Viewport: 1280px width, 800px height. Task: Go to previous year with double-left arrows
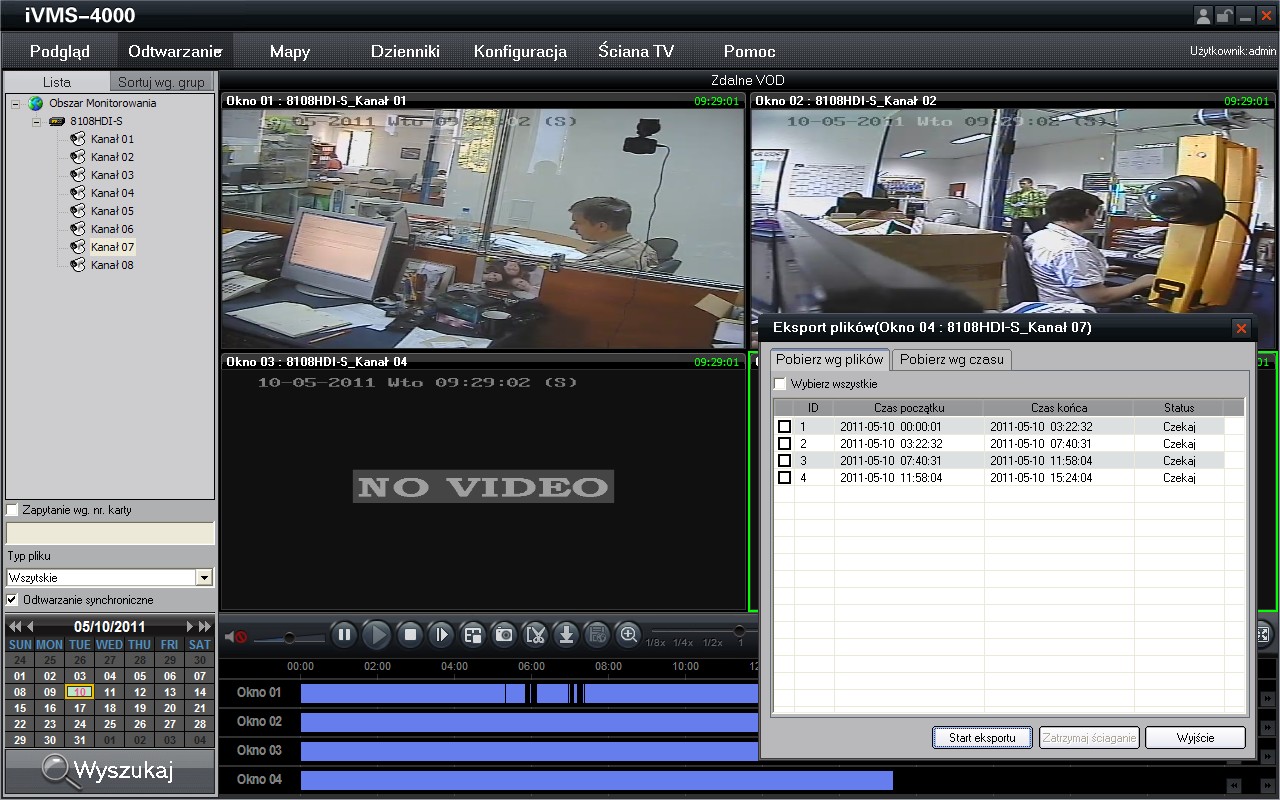click(15, 627)
